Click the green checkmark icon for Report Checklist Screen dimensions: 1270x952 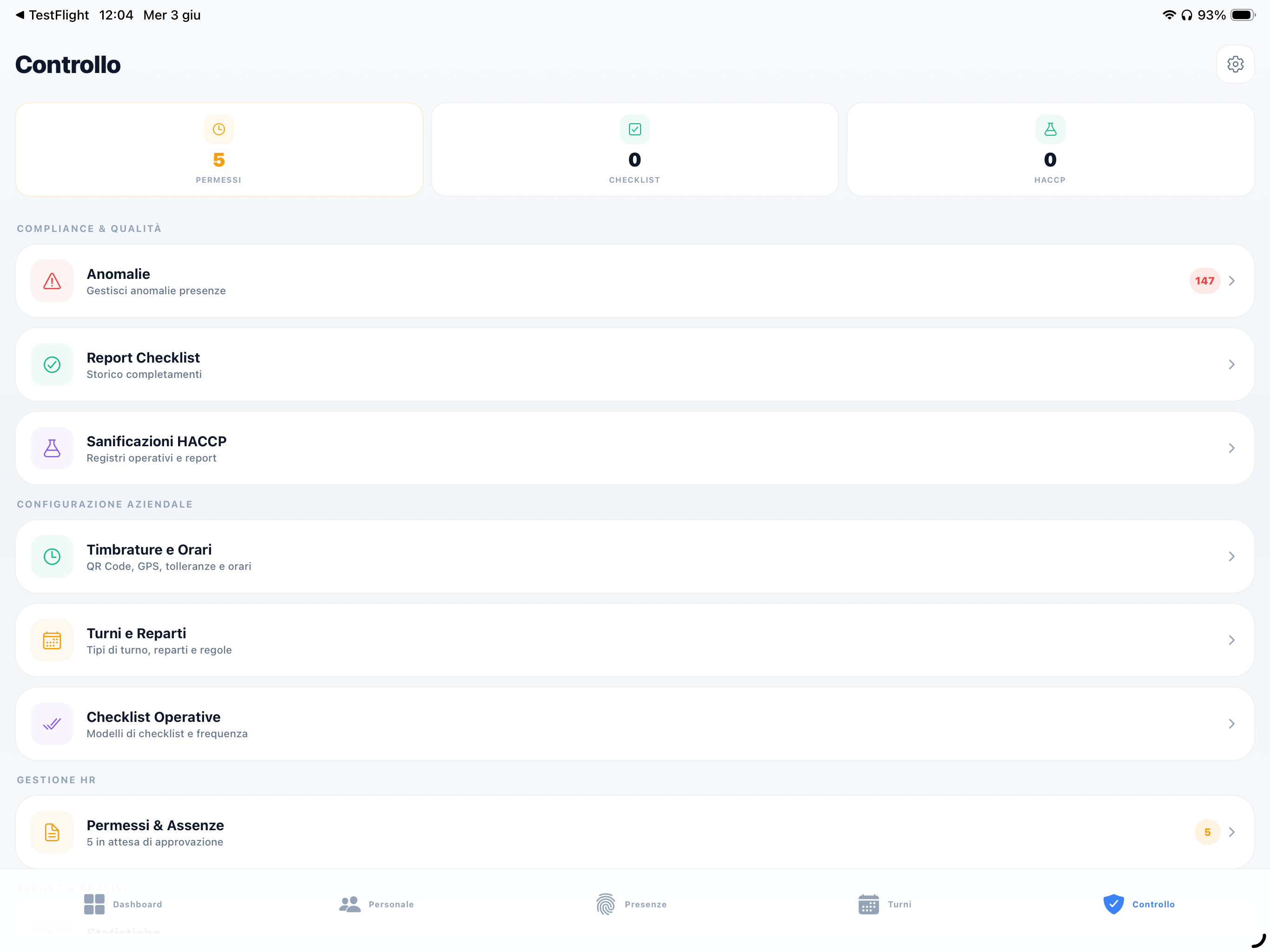tap(52, 364)
